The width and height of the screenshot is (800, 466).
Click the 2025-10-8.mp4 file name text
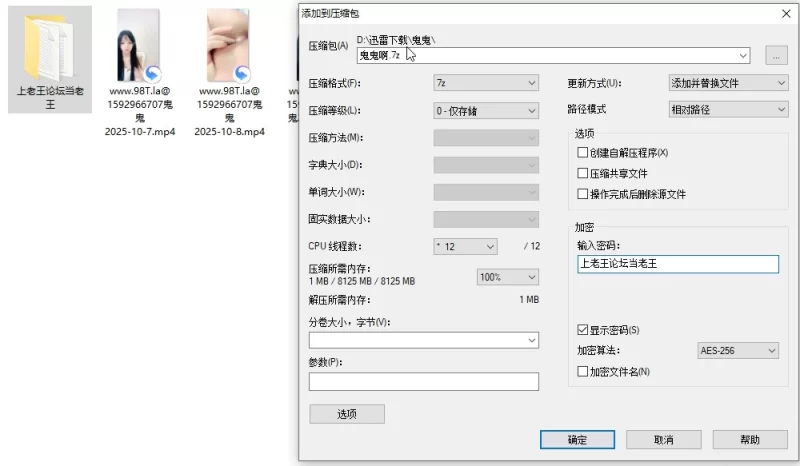click(230, 111)
